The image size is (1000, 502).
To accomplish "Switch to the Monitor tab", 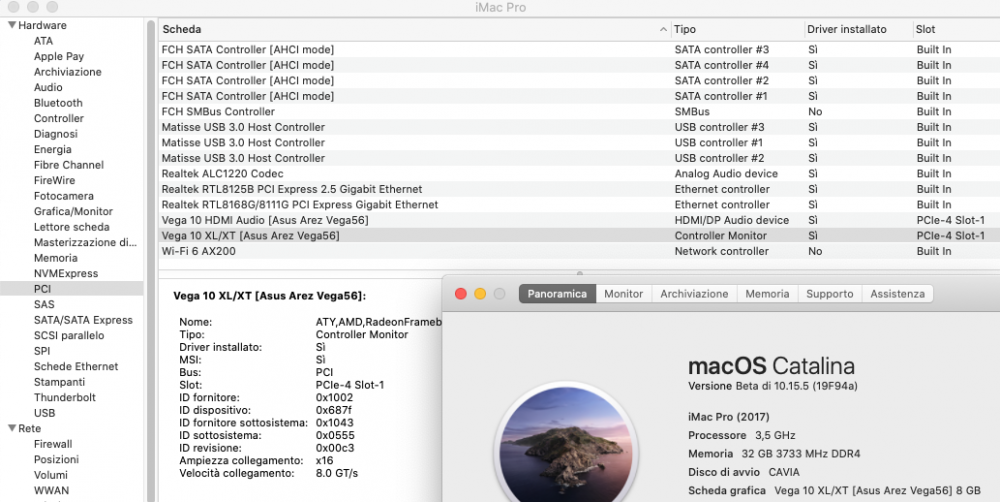I will click(623, 293).
